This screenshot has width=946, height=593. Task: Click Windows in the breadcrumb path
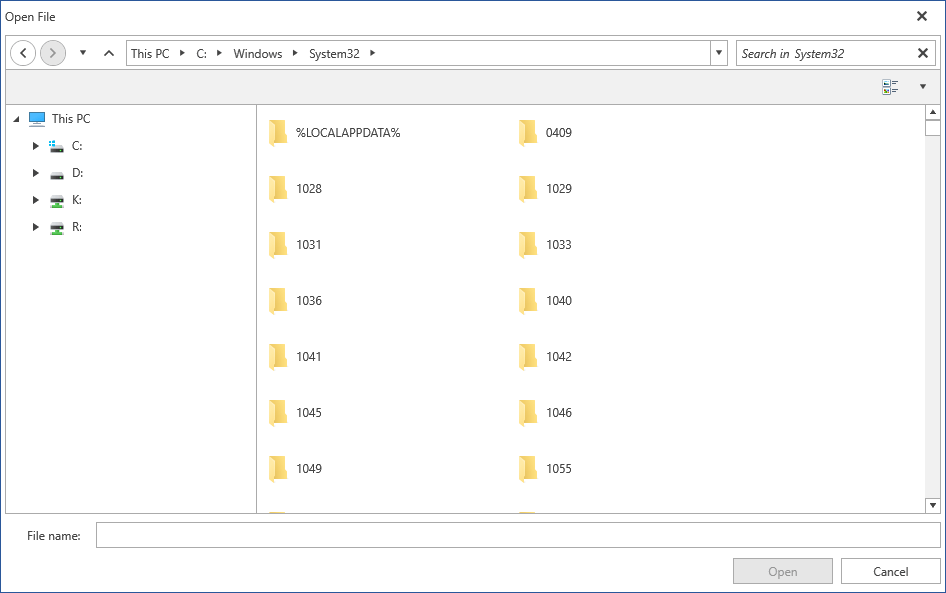click(256, 53)
